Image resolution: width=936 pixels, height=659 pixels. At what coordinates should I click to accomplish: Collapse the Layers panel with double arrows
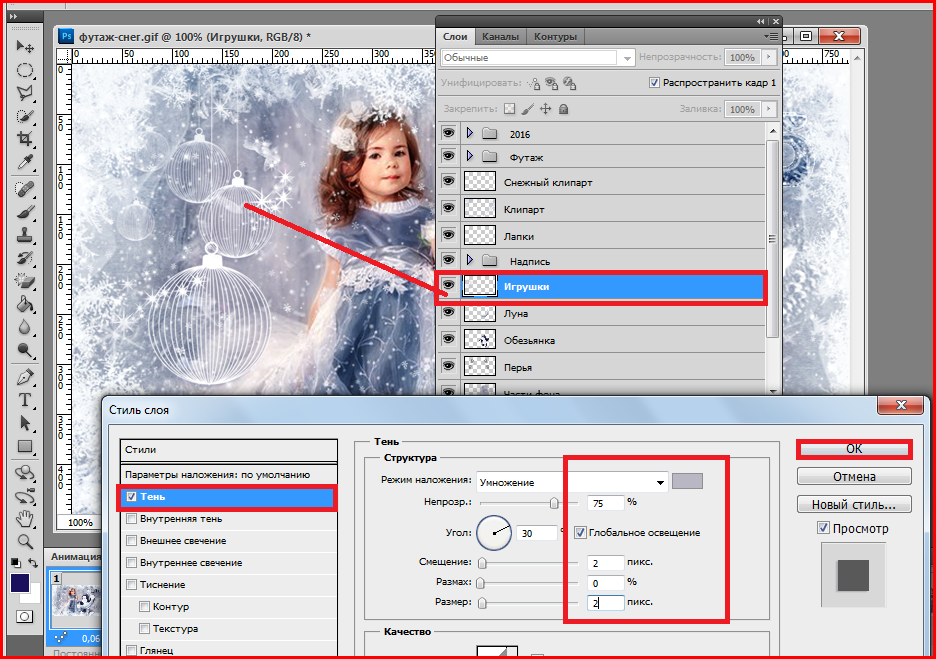[x=760, y=21]
